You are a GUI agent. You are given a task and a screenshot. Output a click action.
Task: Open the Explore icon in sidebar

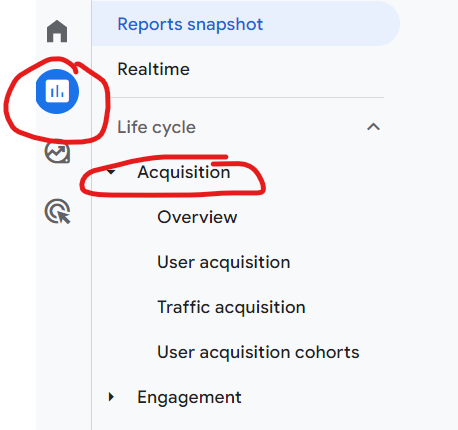(57, 153)
